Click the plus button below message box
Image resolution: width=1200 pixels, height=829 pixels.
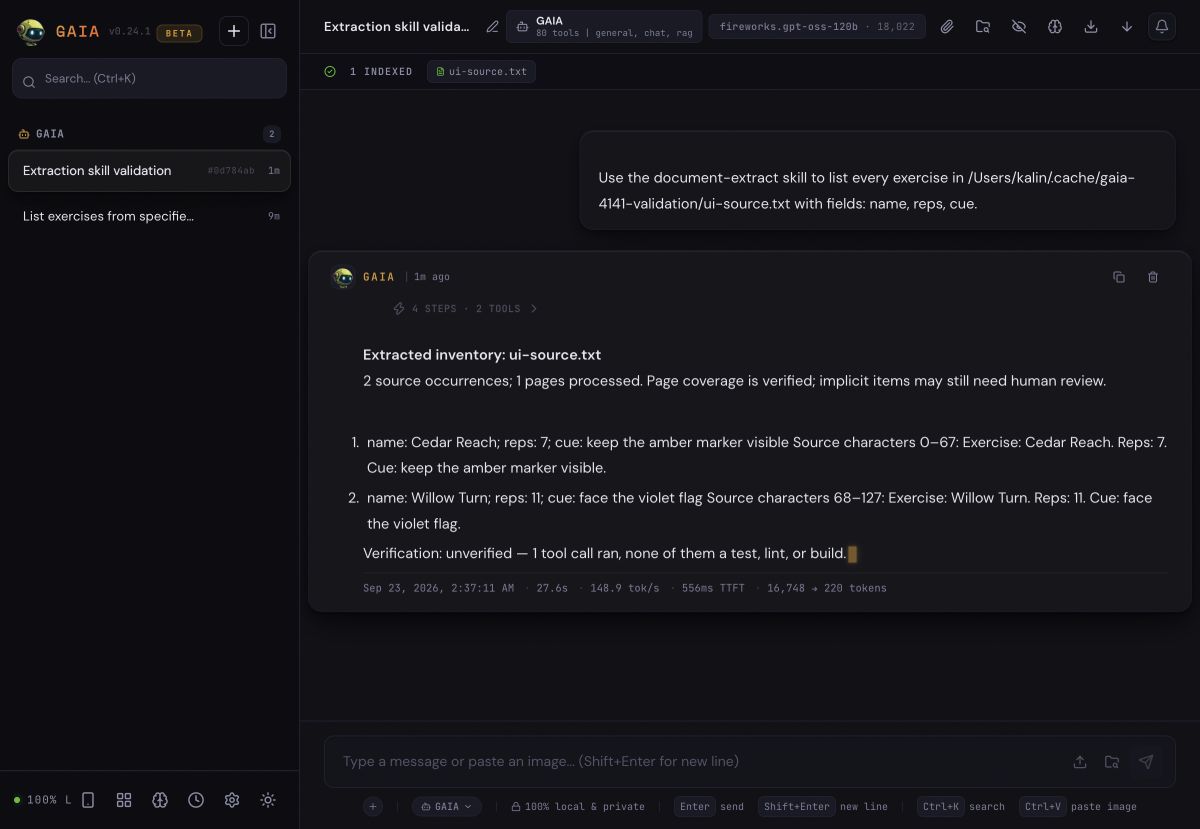coord(373,807)
